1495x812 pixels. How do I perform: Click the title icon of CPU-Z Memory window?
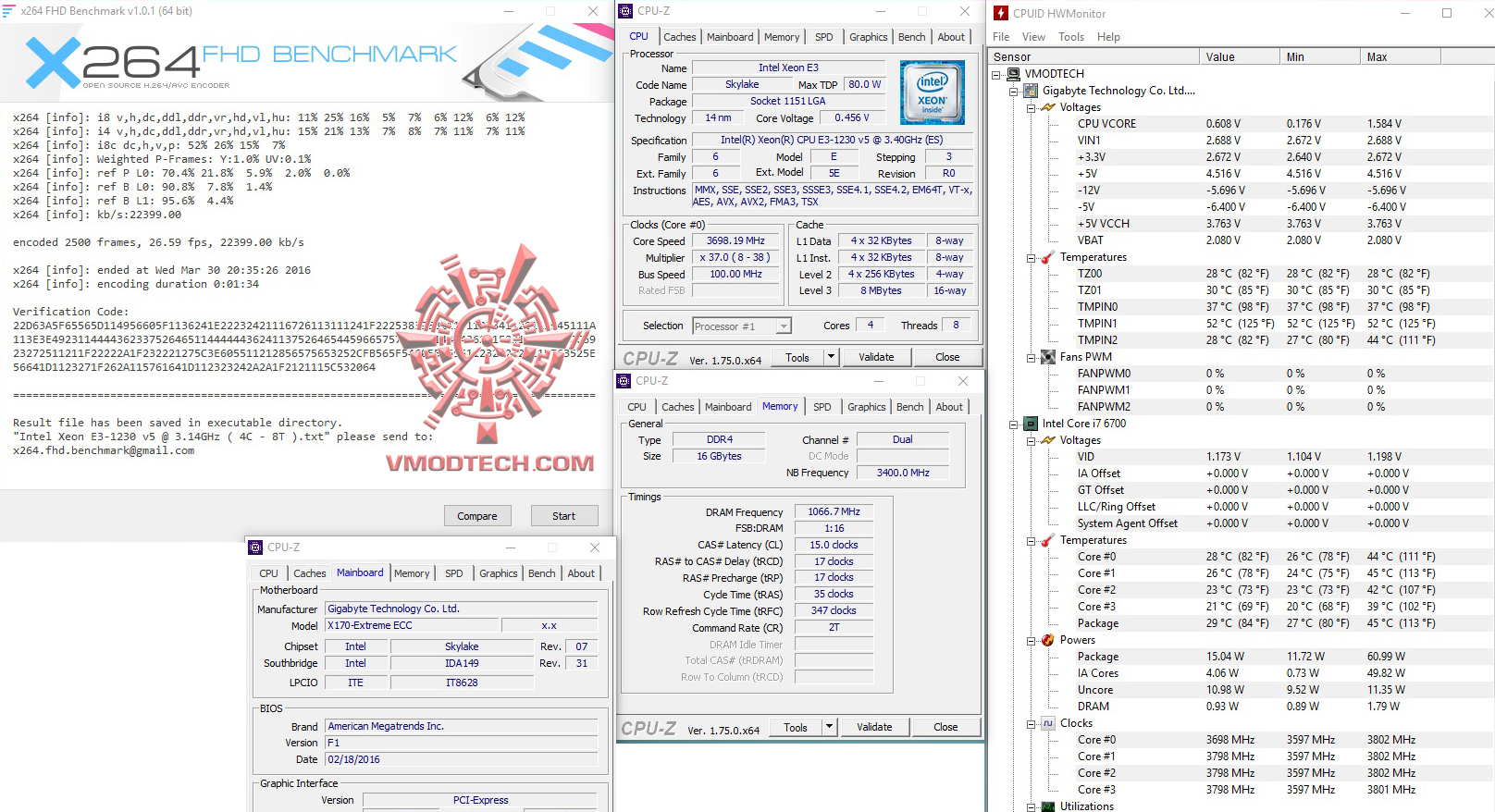(624, 381)
